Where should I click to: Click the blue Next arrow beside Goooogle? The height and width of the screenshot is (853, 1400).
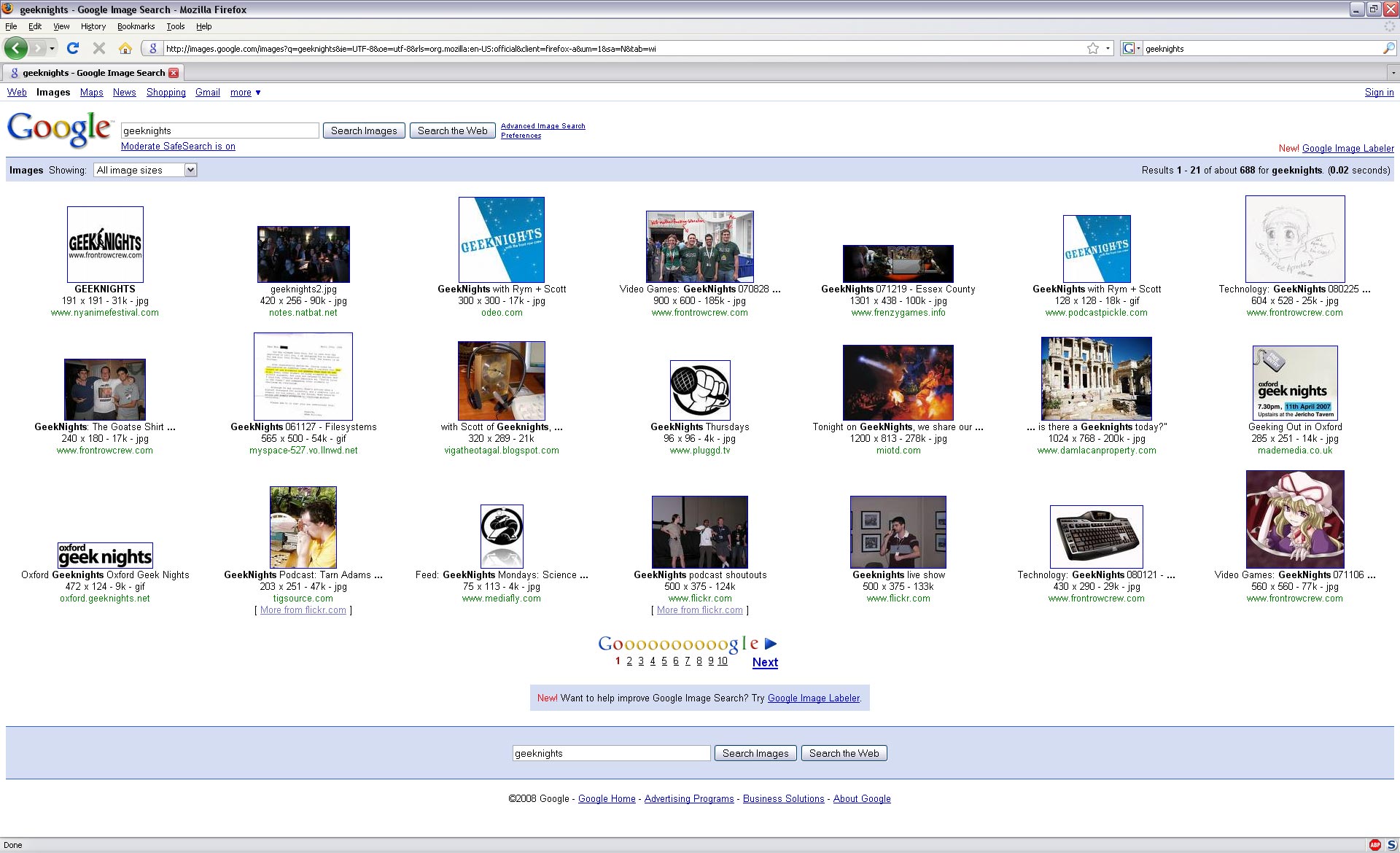(771, 644)
